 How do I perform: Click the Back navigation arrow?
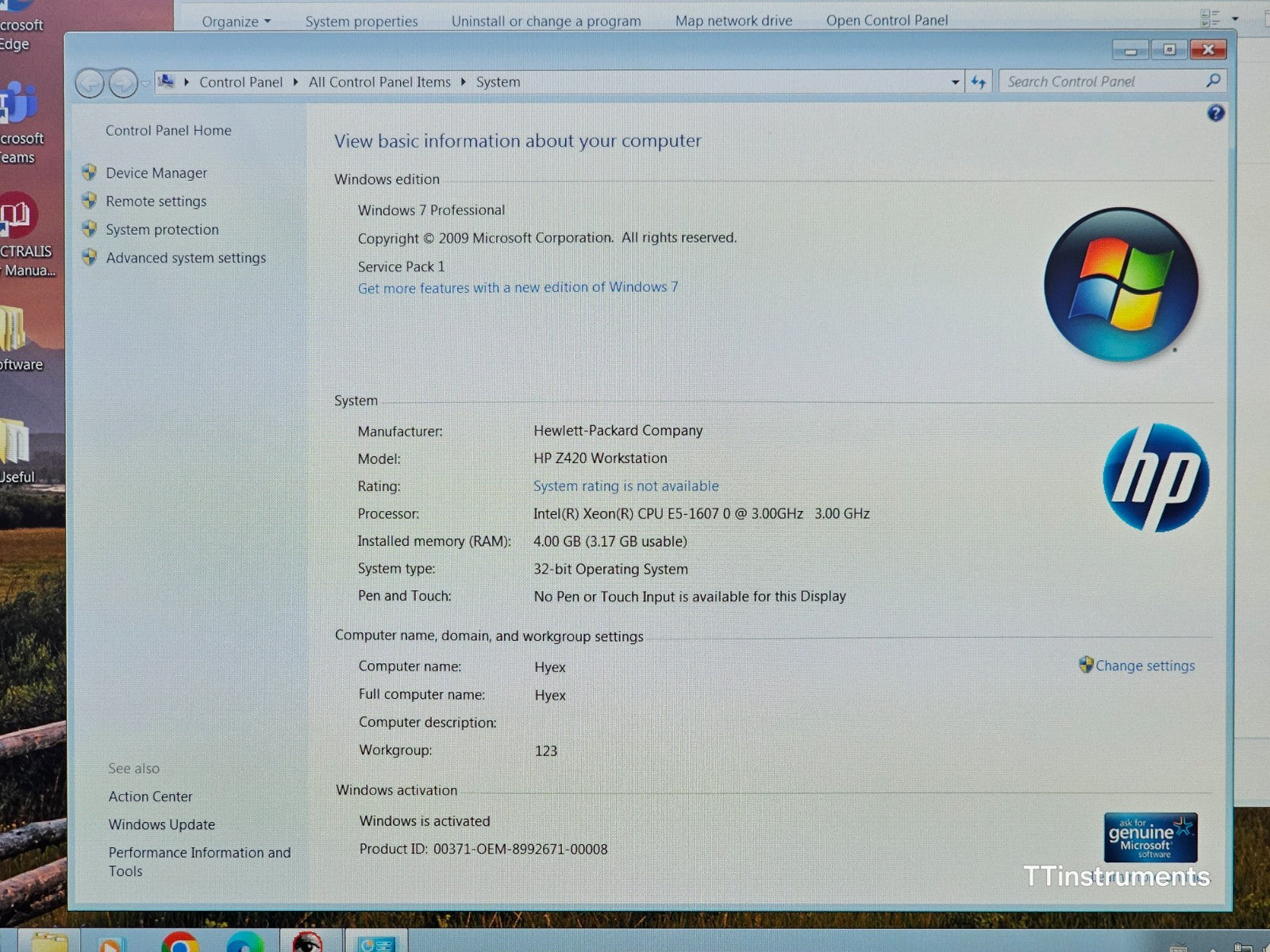click(x=90, y=83)
